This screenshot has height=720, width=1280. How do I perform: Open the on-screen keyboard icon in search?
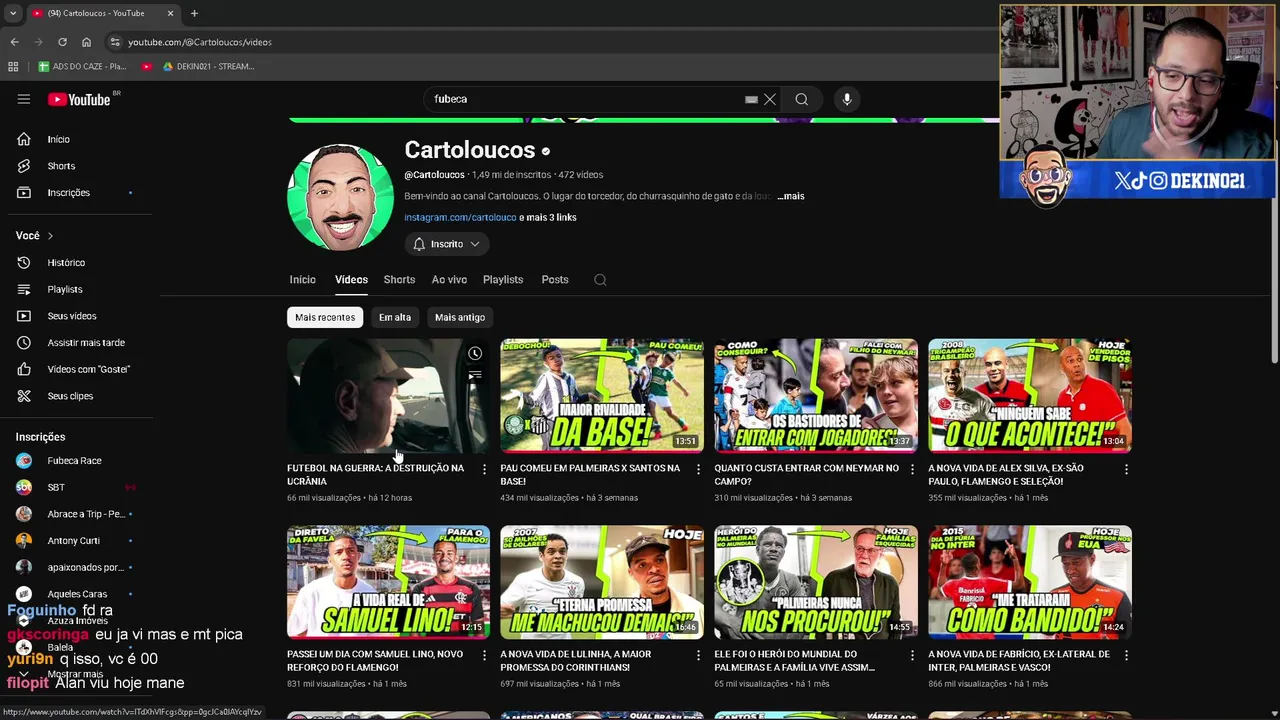coord(751,99)
